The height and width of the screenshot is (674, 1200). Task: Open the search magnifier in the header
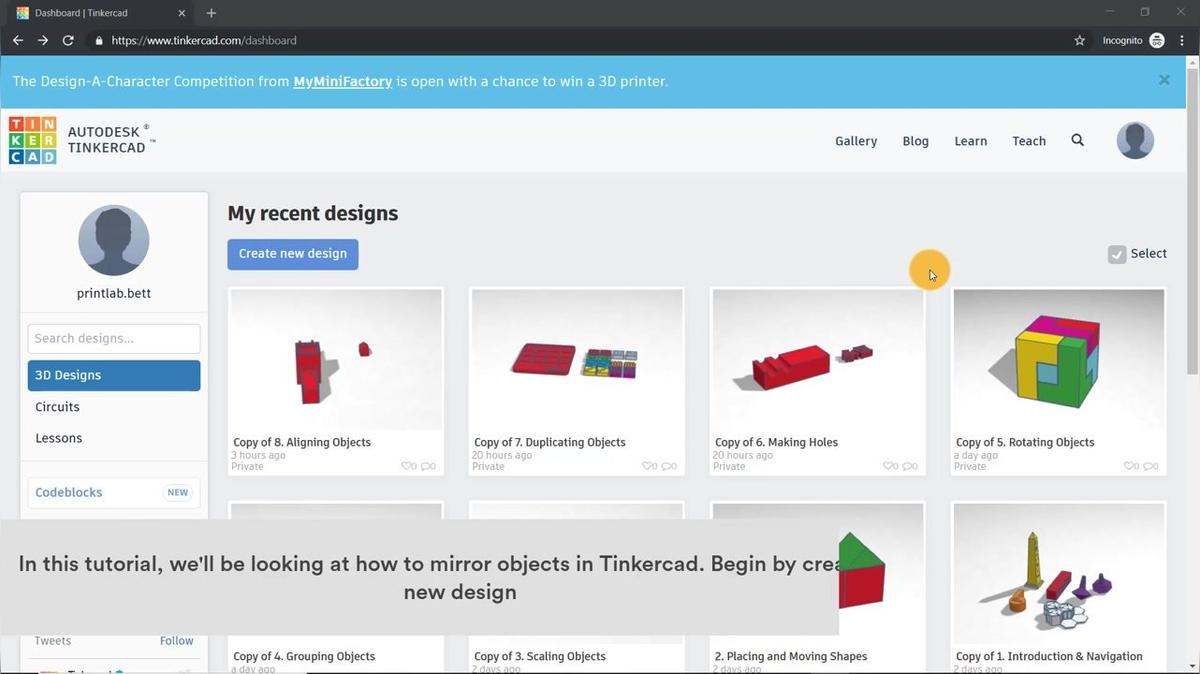pos(1077,141)
